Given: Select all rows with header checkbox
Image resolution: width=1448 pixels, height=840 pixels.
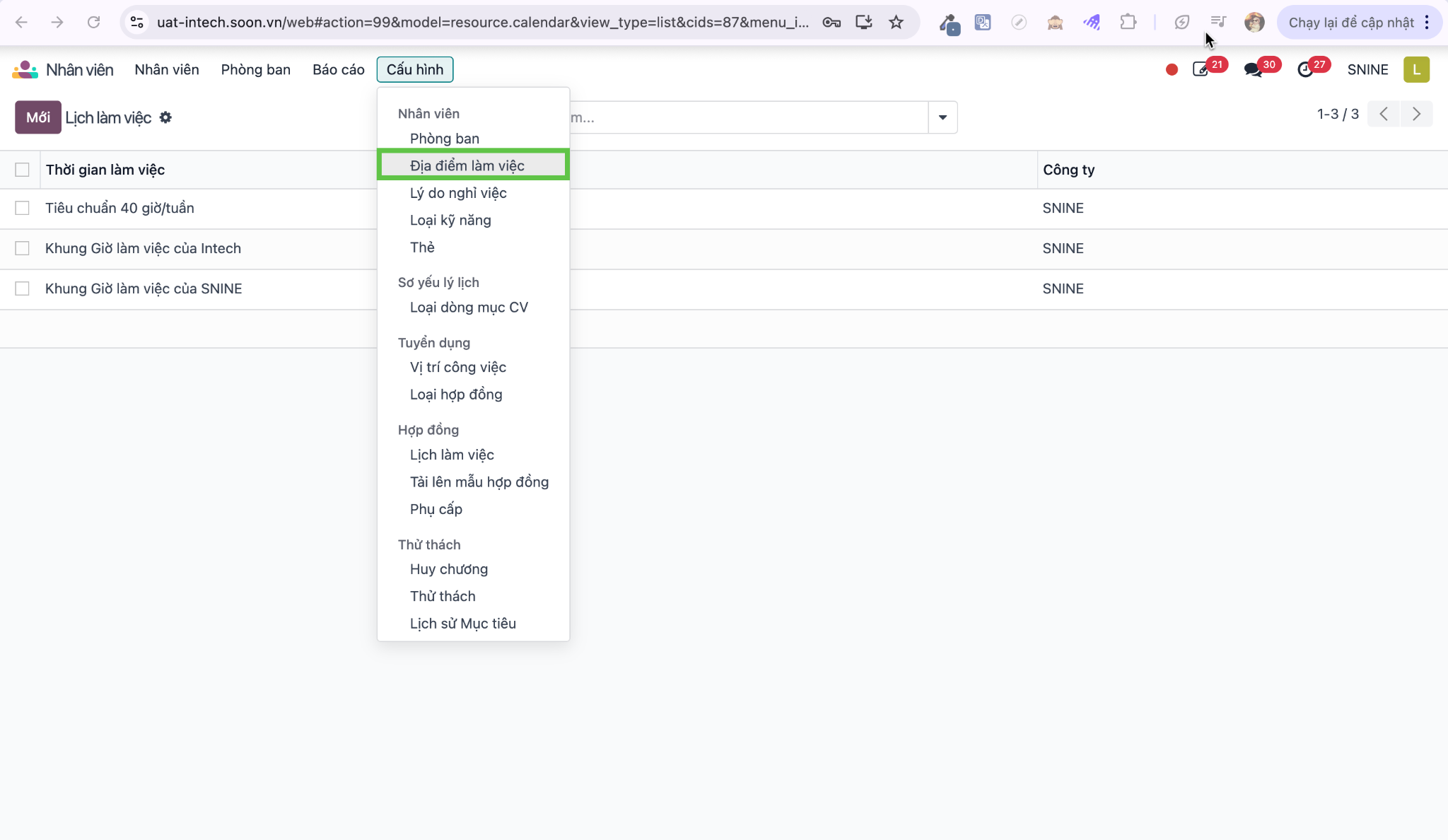Looking at the screenshot, I should pyautogui.click(x=22, y=170).
